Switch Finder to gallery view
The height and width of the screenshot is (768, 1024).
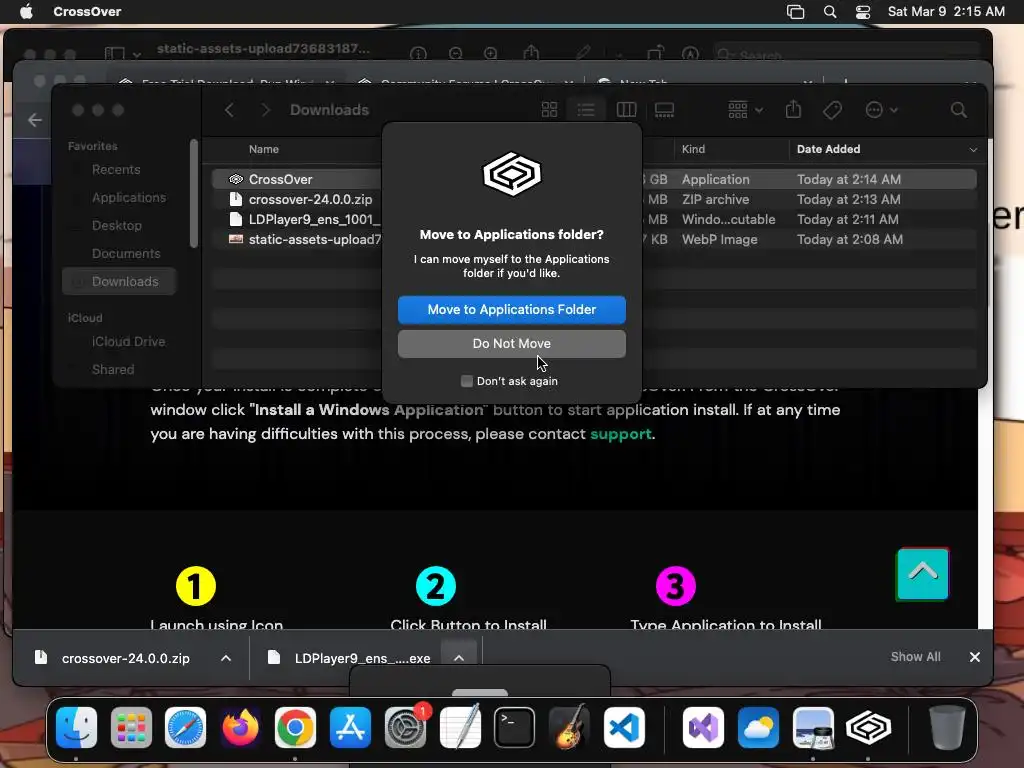click(x=664, y=110)
